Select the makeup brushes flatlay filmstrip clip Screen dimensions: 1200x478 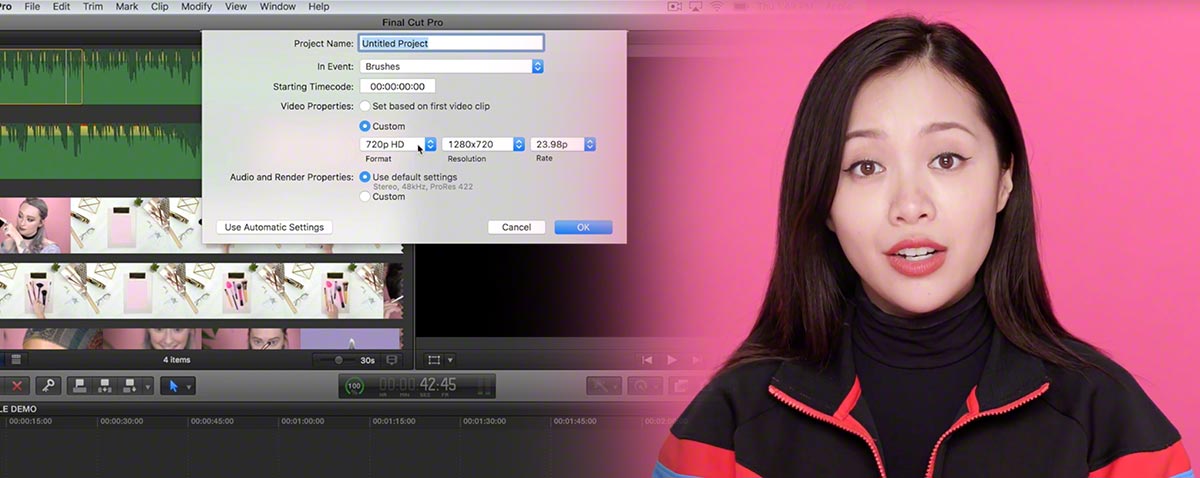click(200, 291)
